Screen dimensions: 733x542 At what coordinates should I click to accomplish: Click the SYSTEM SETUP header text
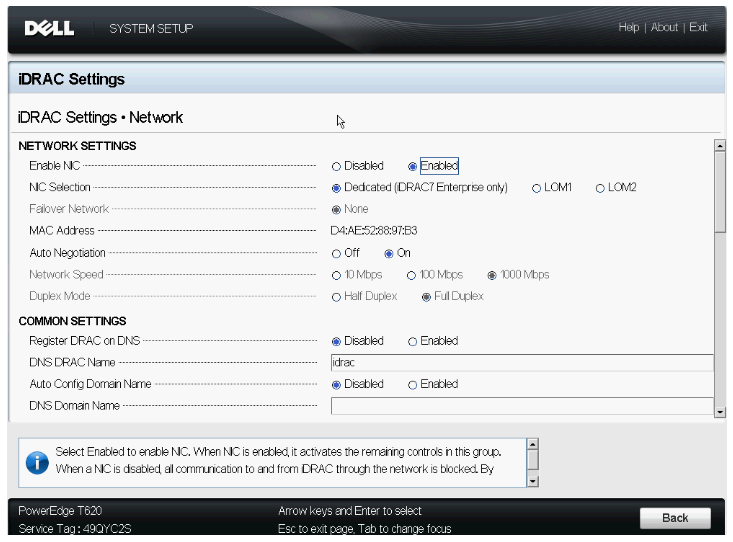coord(151,29)
